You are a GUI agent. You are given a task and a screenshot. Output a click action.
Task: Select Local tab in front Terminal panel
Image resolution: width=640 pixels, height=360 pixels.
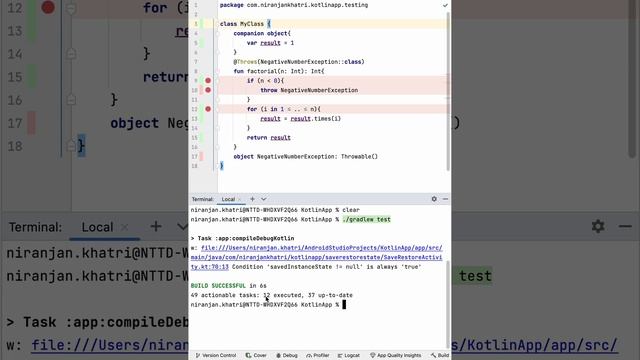tap(228, 199)
